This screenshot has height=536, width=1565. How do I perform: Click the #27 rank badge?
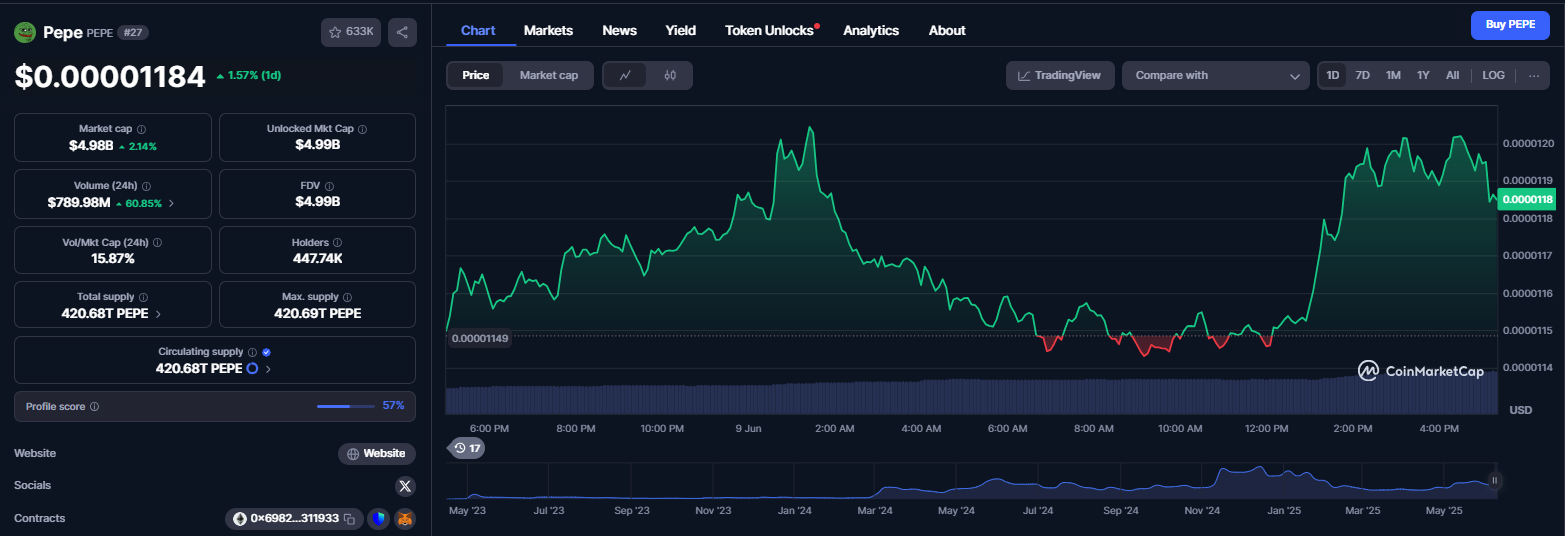coord(133,32)
